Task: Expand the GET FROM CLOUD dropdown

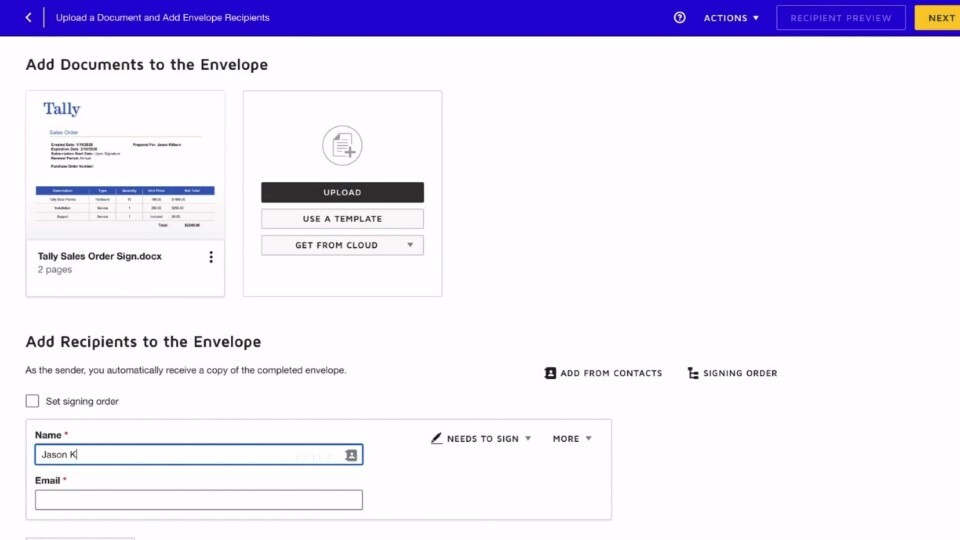Action: pos(342,245)
